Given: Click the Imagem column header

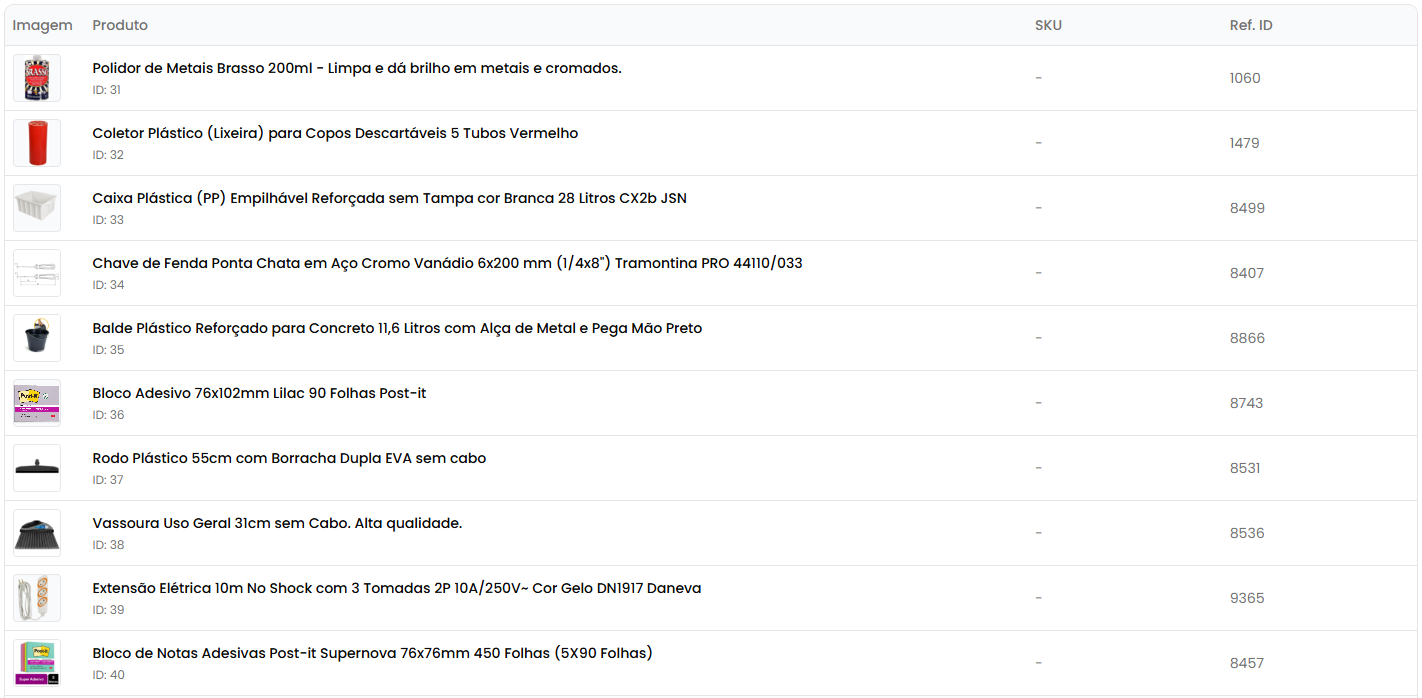Looking at the screenshot, I should pyautogui.click(x=42, y=25).
